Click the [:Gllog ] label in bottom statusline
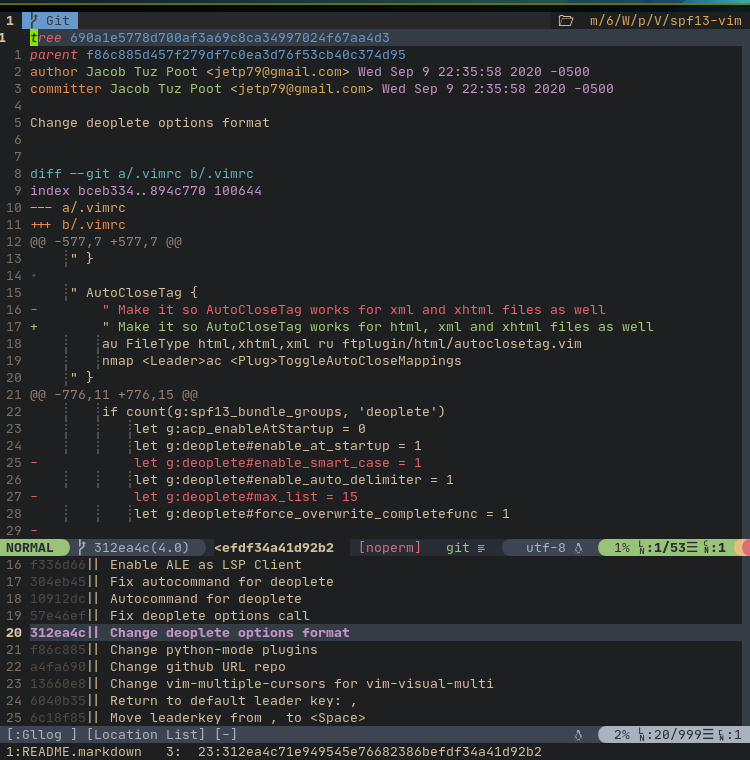The image size is (750, 760). pos(42,734)
